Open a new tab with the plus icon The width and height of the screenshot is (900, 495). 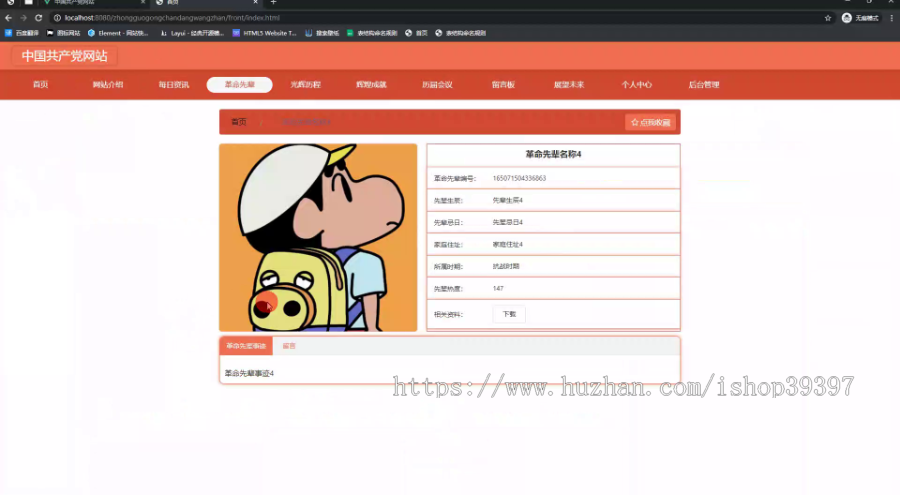273,2
